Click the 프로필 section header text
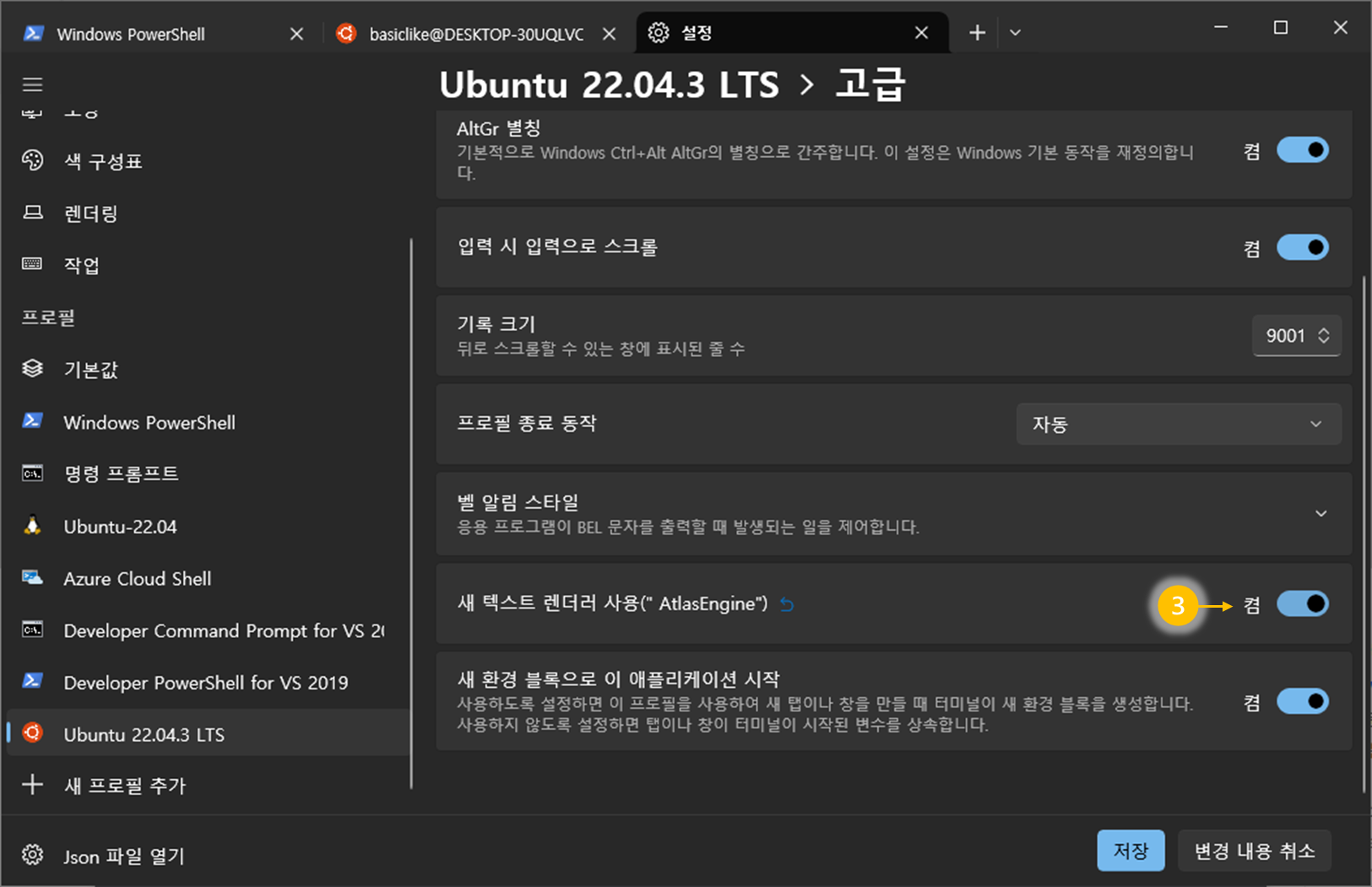 pyautogui.click(x=48, y=317)
